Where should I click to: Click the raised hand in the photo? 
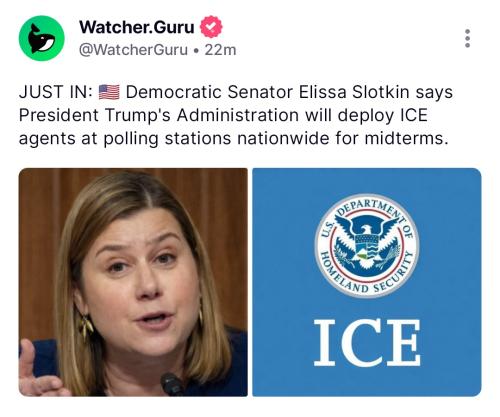point(35,369)
